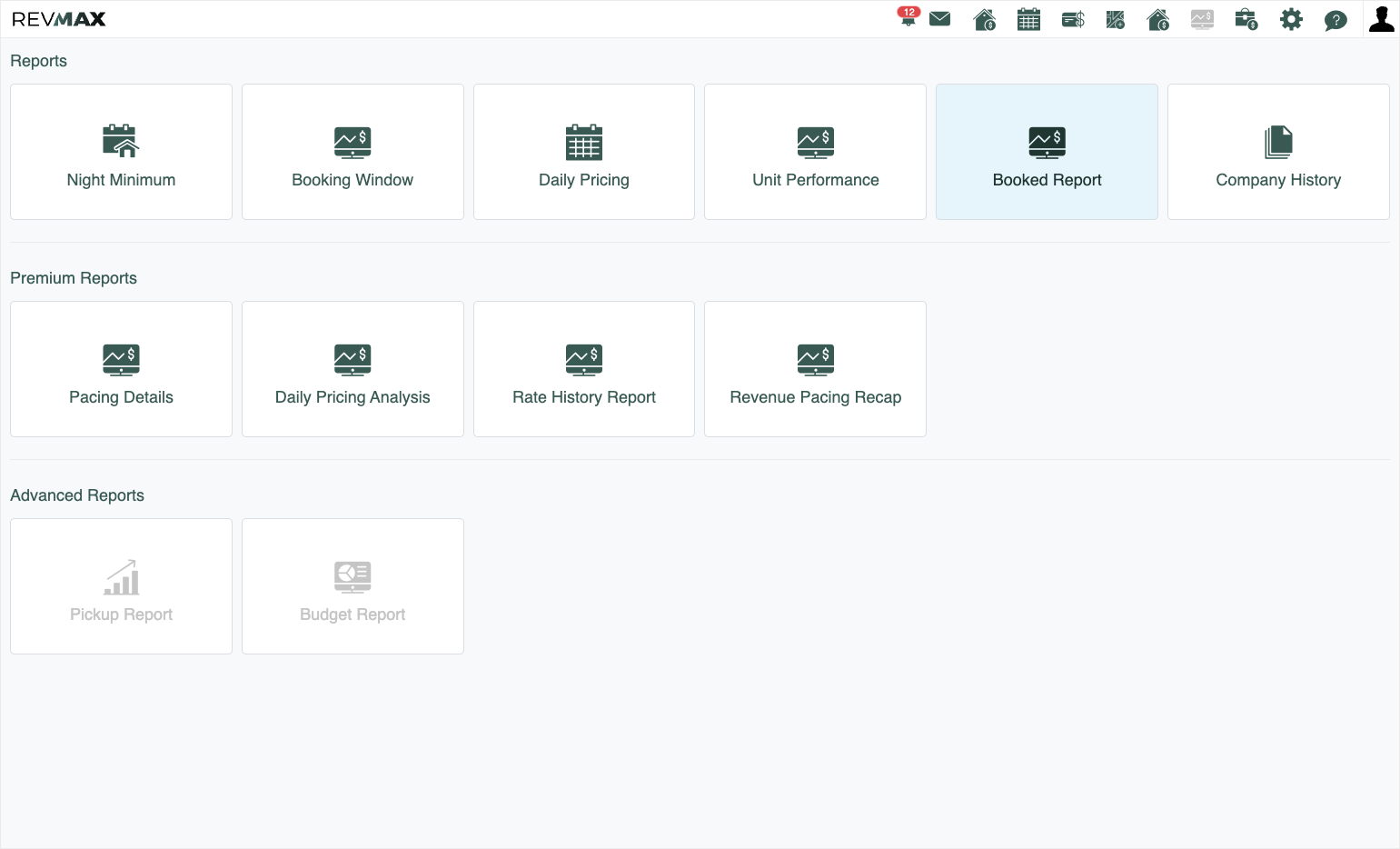The height and width of the screenshot is (849, 1400).
Task: Open the Pacing Details premium report
Action: point(121,369)
